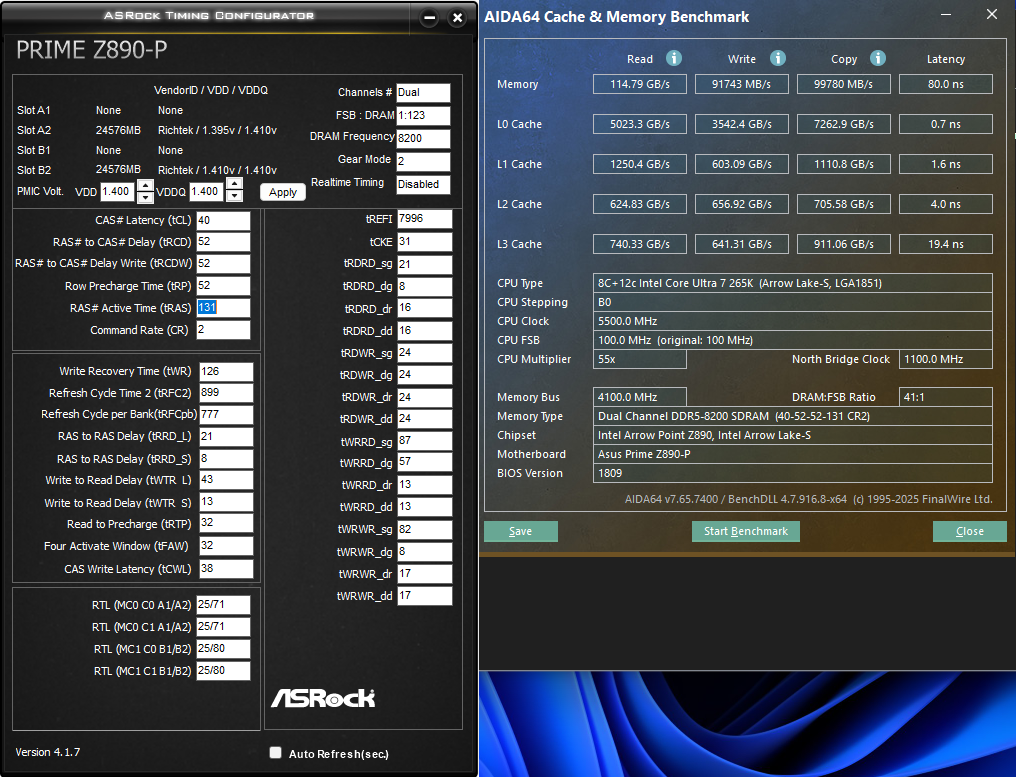Click the tRRD_L value field

[226, 437]
